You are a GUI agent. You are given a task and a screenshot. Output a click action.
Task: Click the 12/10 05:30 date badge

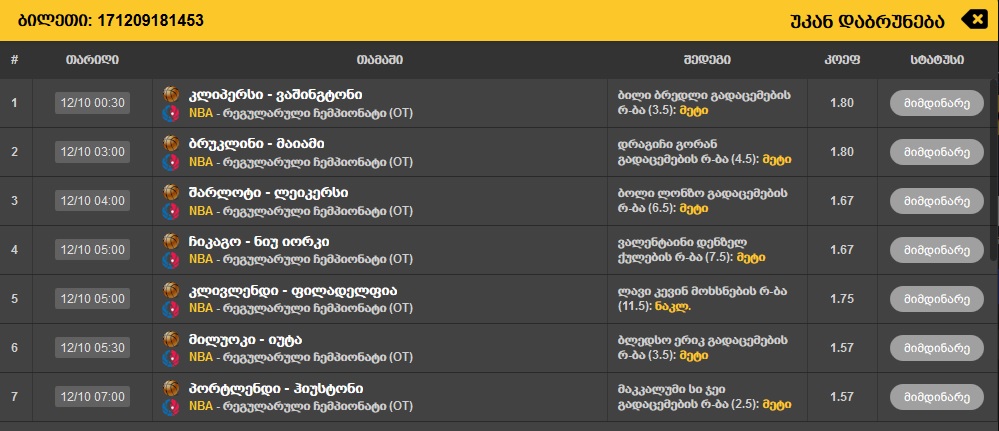(93, 348)
